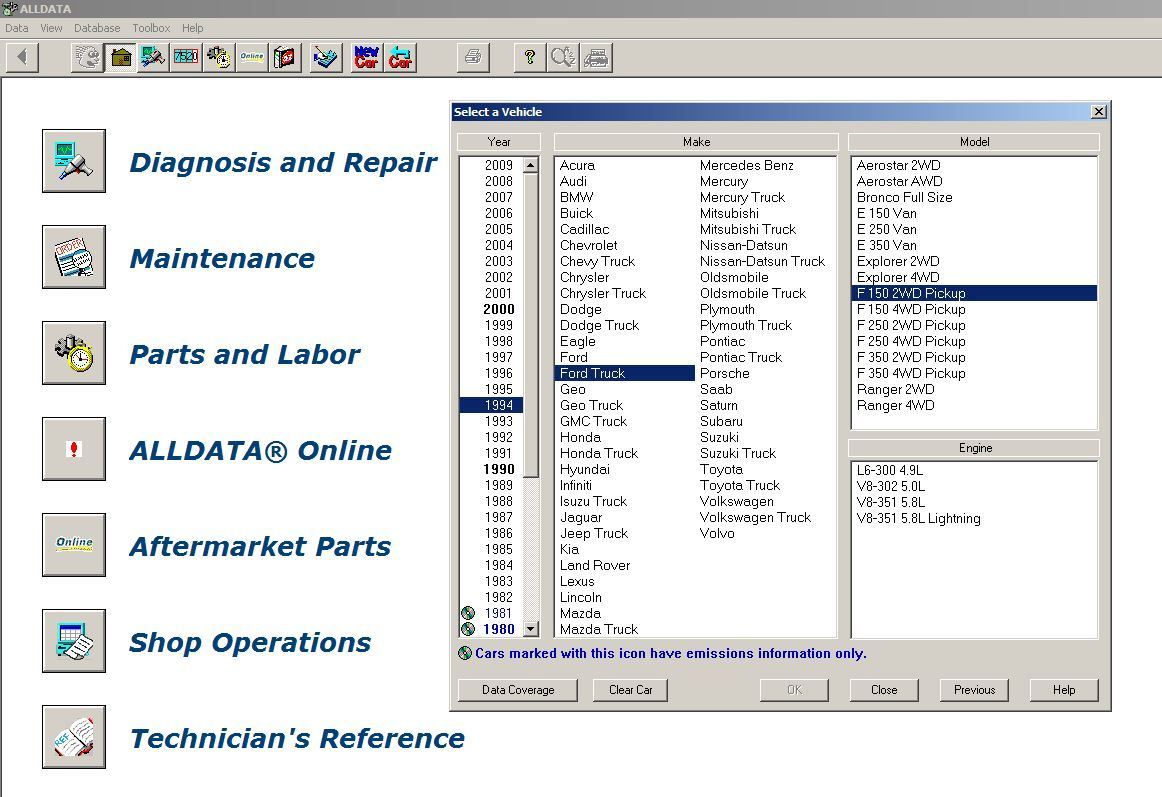Open Shop Operations icon button
This screenshot has height=797, width=1162.
74,641
